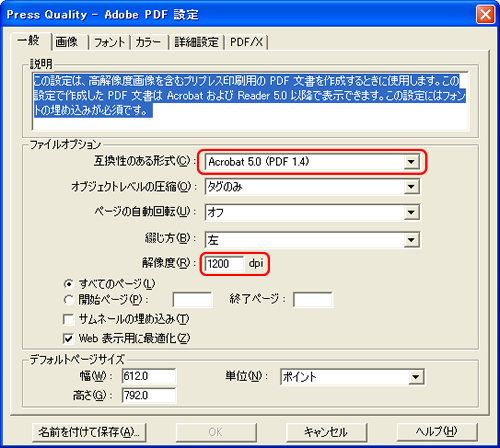The height and width of the screenshot is (448, 500).
Task: Open the PDF/X tab
Action: click(x=246, y=42)
